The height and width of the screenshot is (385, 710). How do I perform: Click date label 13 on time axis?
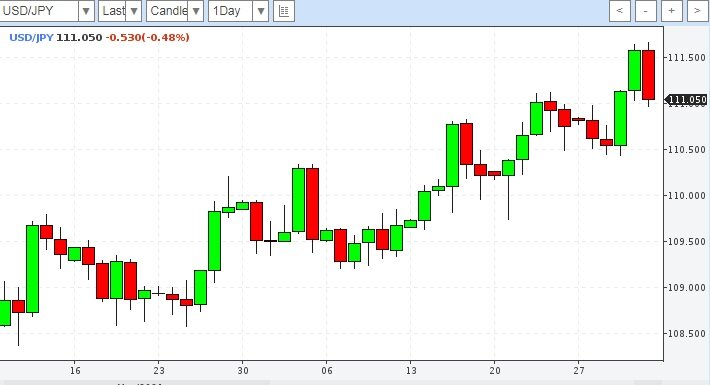tap(411, 371)
